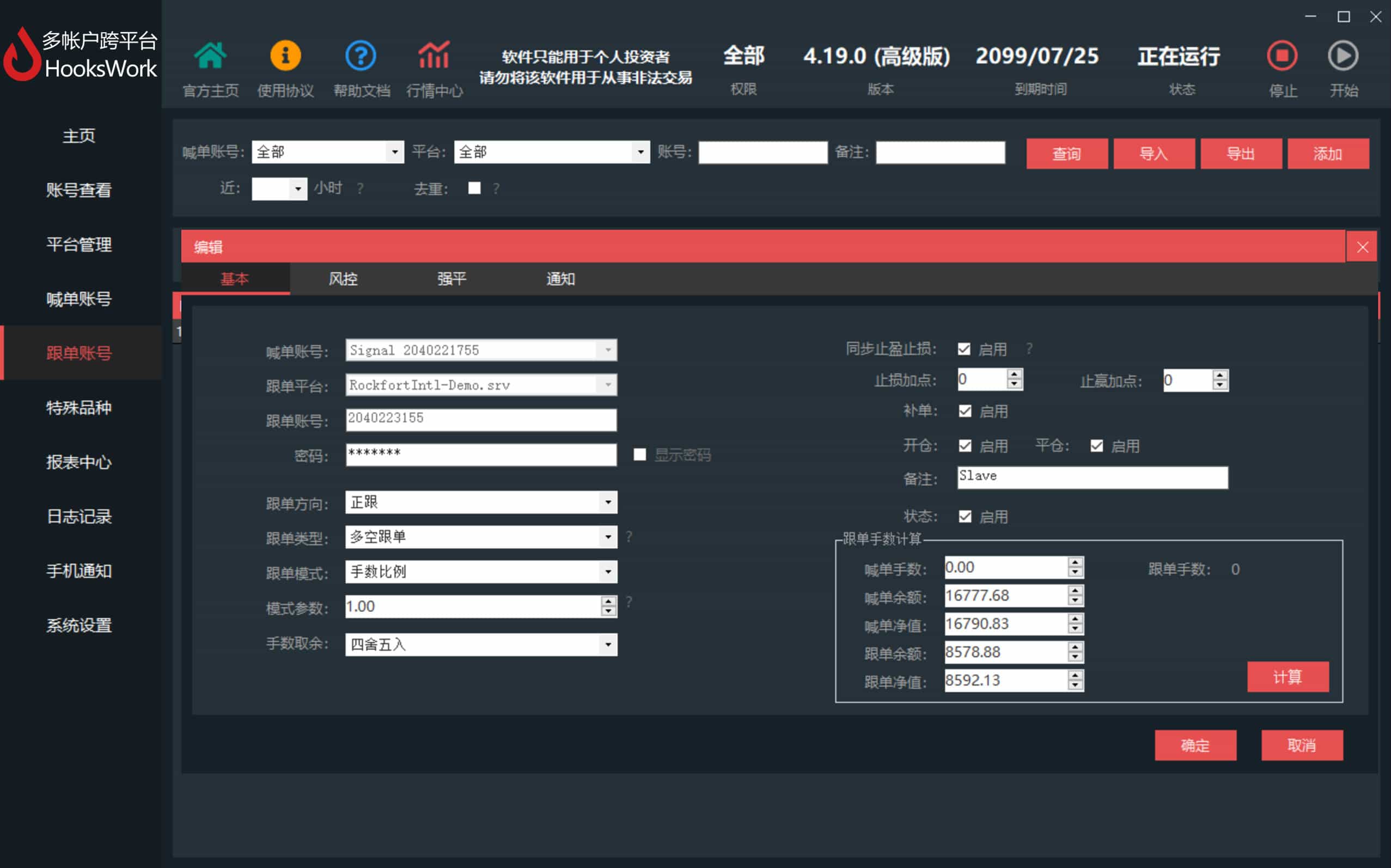
Task: Close the 编辑 dialog with the X
Action: 1362,247
